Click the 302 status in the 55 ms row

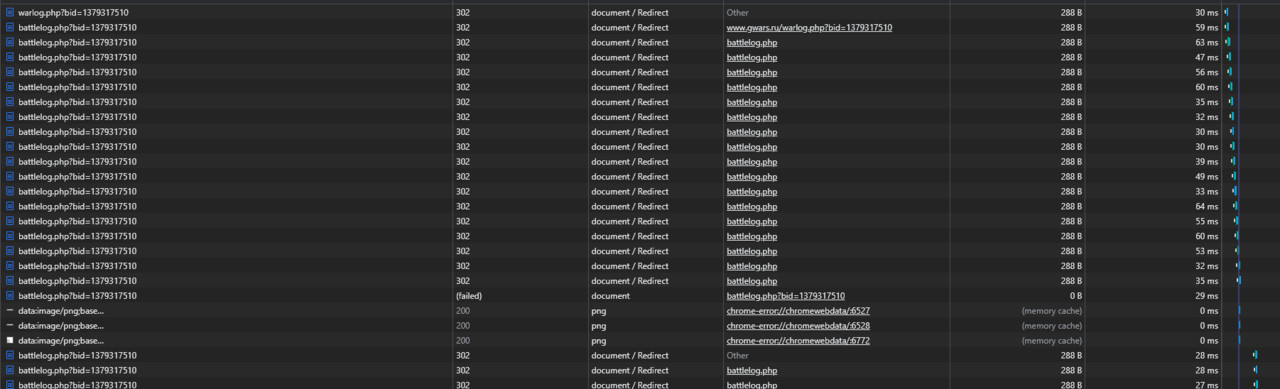click(x=463, y=221)
